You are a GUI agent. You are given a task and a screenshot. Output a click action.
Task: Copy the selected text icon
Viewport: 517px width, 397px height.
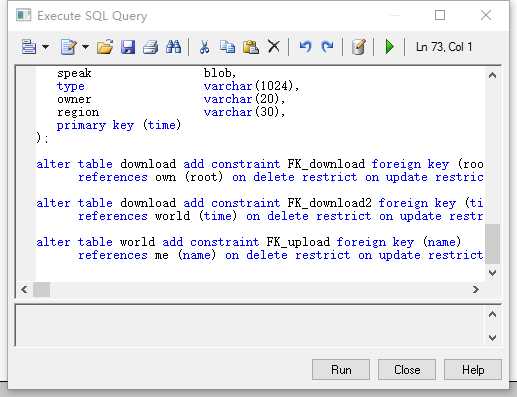click(x=227, y=47)
